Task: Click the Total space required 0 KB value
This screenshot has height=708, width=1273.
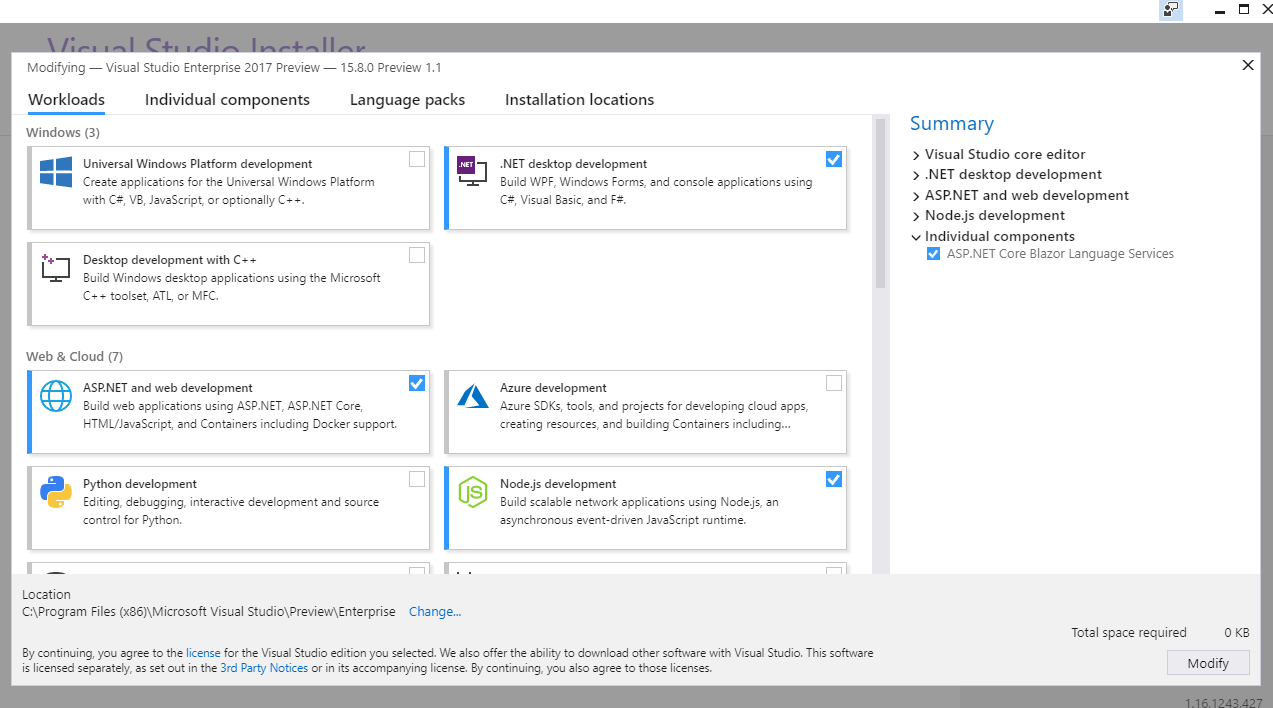Action: 1237,633
